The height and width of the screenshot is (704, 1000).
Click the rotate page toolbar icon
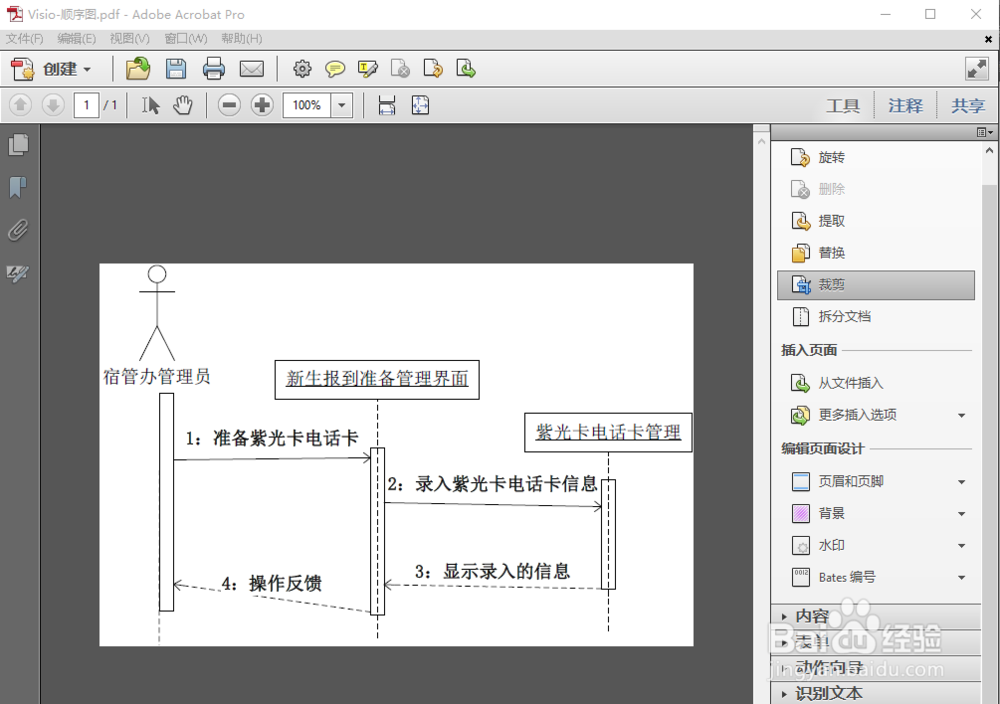433,69
